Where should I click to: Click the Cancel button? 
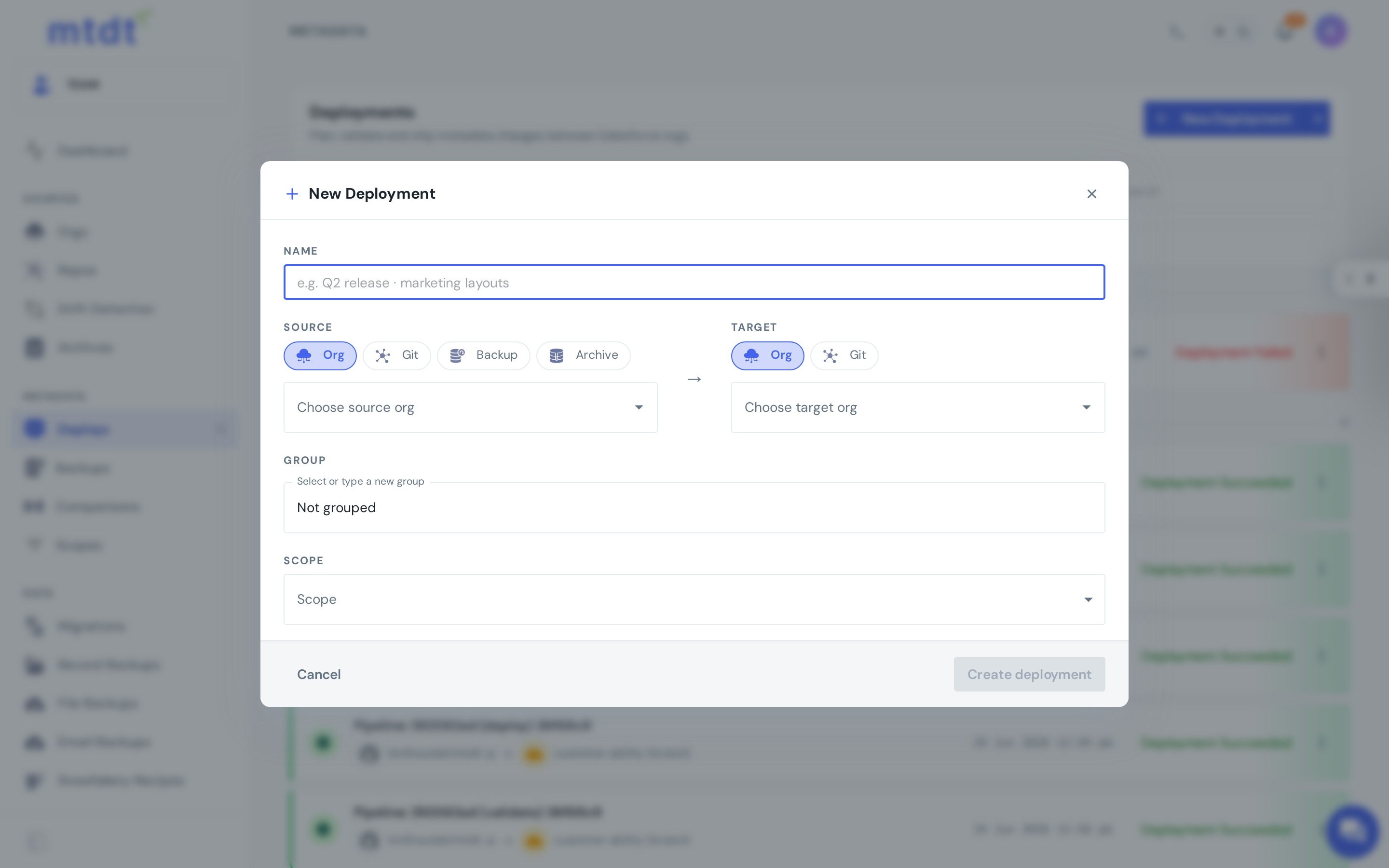(318, 674)
